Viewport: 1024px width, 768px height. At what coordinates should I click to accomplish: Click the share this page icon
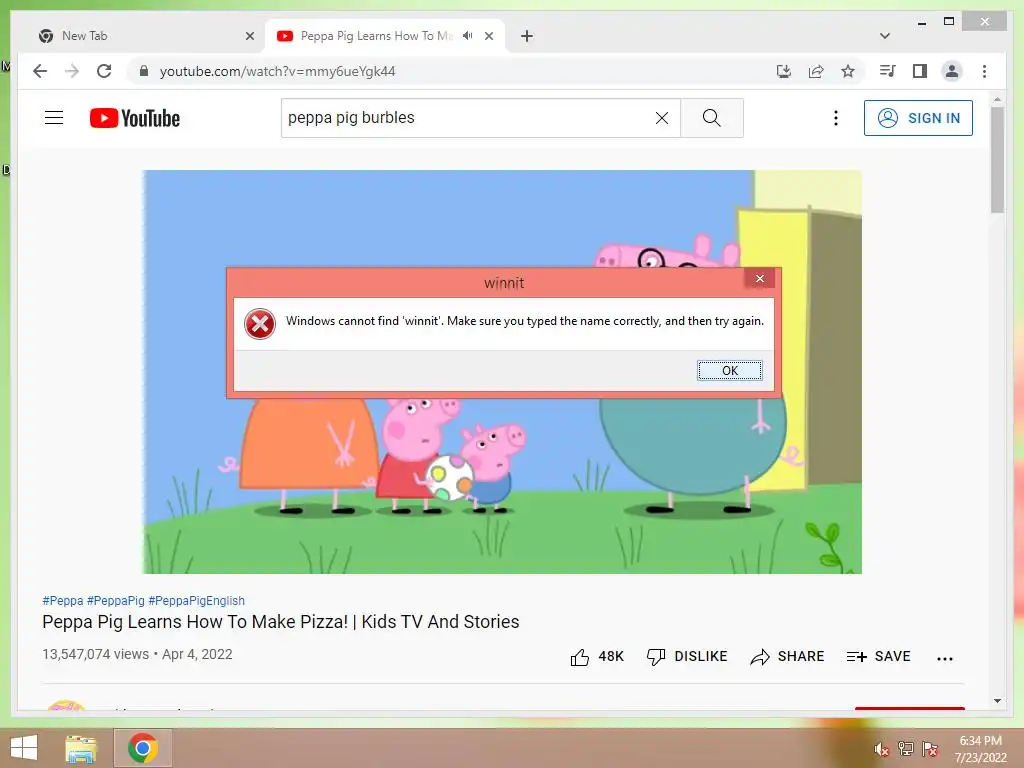coord(816,71)
